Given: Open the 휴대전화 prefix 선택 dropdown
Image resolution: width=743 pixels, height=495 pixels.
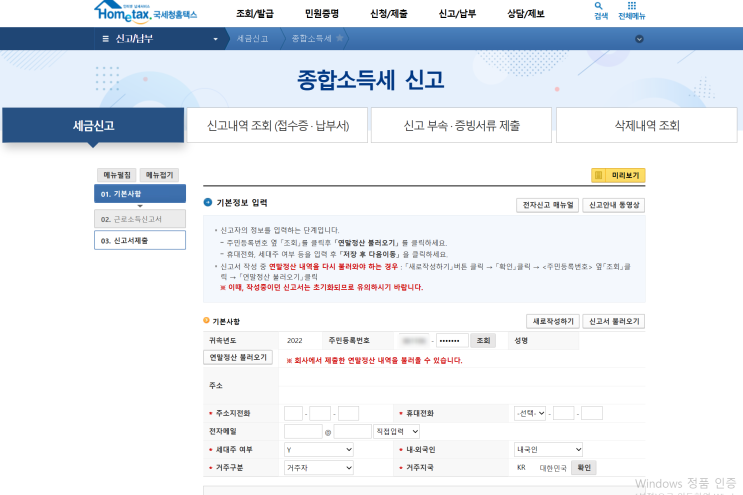Looking at the screenshot, I should coord(530,414).
